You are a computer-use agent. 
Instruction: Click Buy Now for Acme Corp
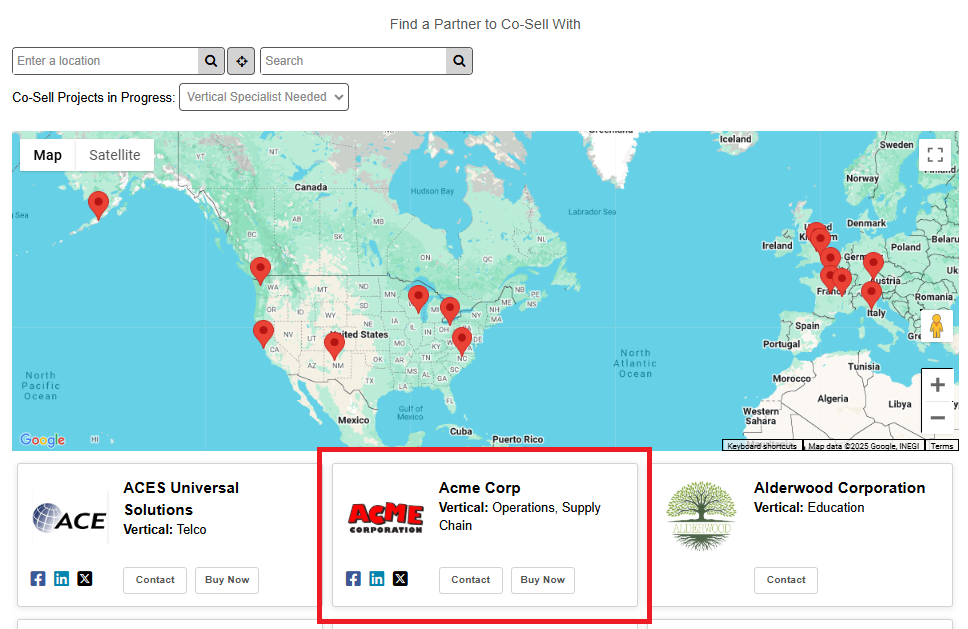click(x=543, y=580)
